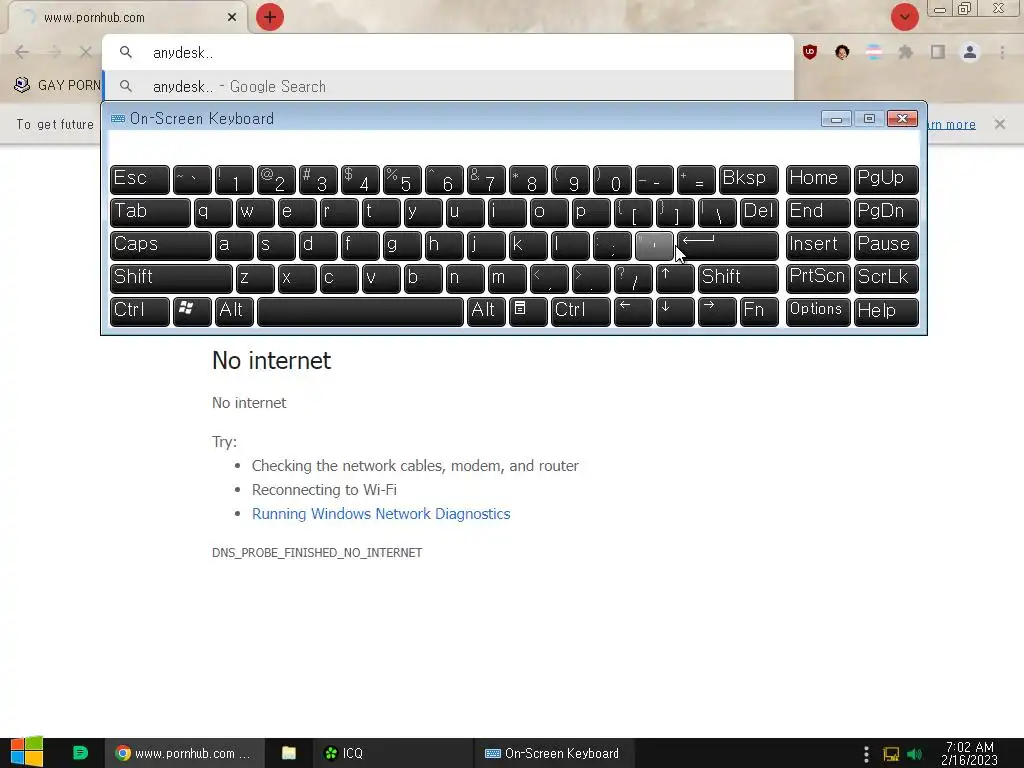Switch to Chrome www.pornhub.com taskbar item
This screenshot has height=768, width=1024.
185,753
